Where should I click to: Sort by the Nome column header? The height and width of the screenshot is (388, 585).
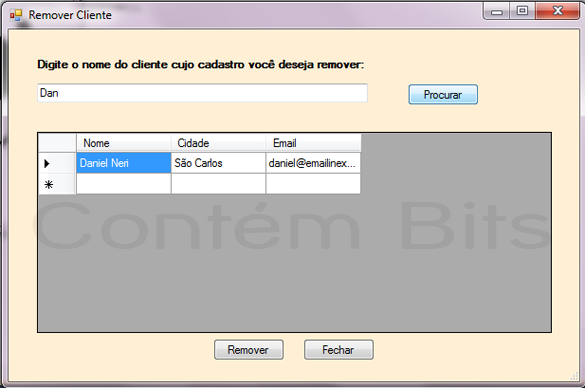click(x=123, y=143)
